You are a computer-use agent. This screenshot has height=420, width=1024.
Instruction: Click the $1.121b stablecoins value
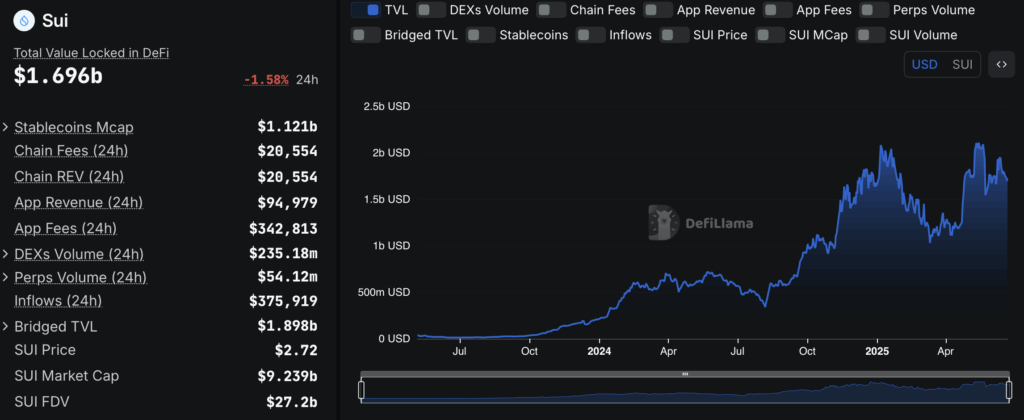[x=287, y=127]
